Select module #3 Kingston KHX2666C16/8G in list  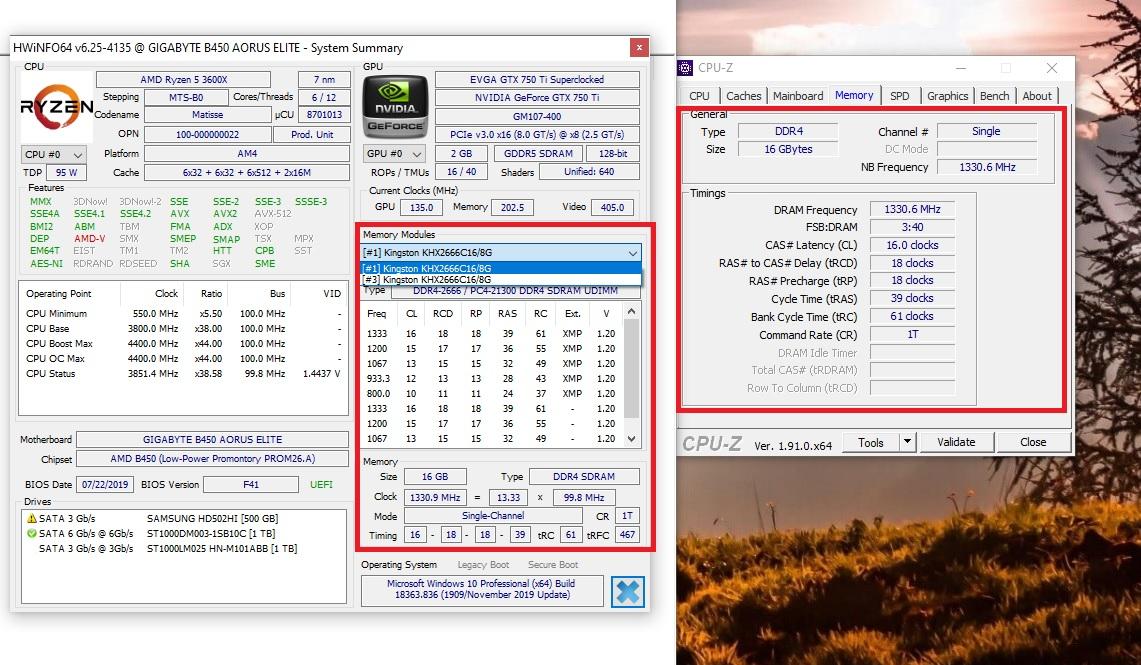point(501,279)
